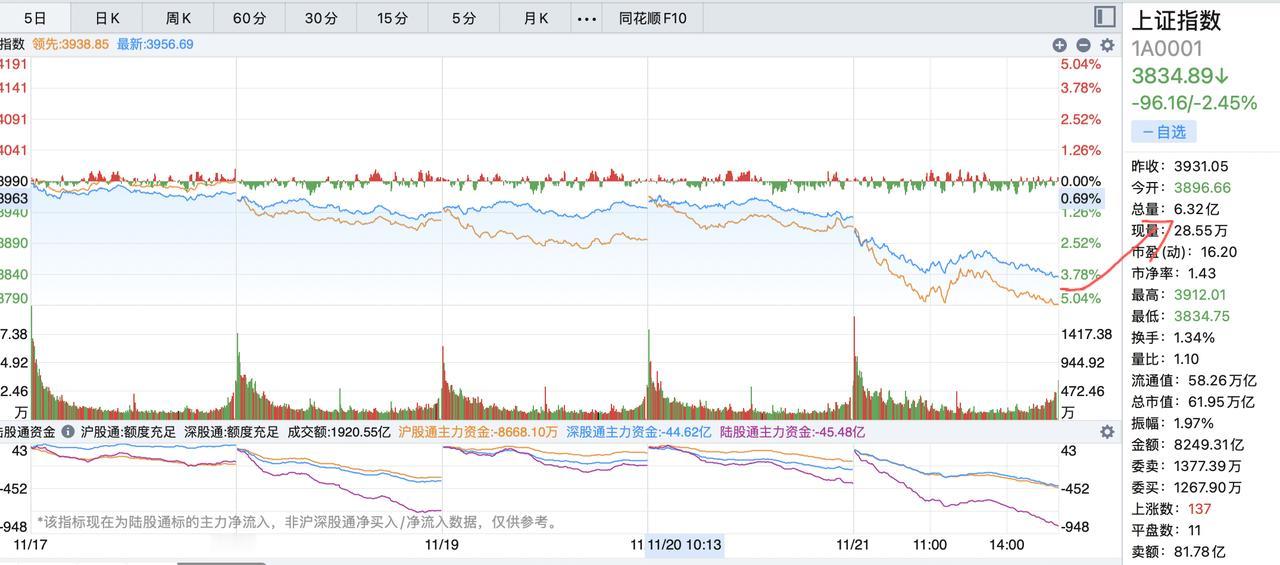Image resolution: width=1280 pixels, height=565 pixels.
Task: Click the info icon beside 陆股通资金
Action: pyautogui.click(x=68, y=432)
